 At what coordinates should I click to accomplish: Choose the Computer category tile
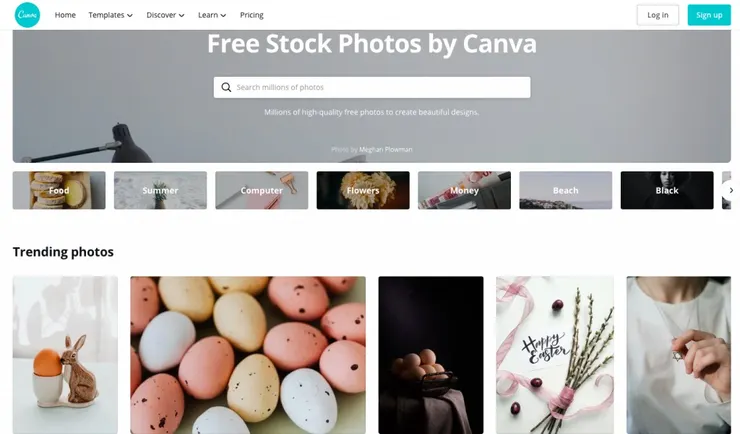click(261, 190)
